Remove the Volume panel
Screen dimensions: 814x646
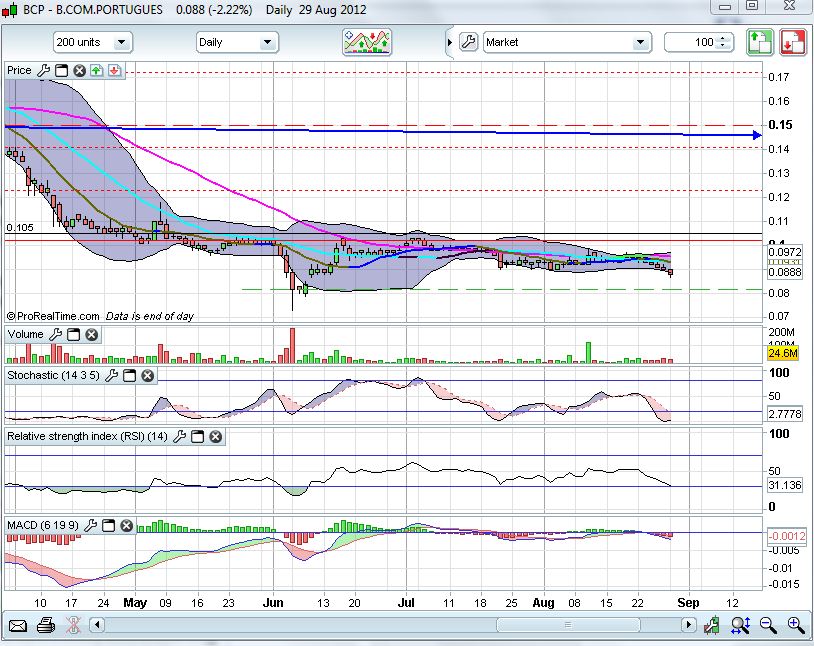[91, 334]
